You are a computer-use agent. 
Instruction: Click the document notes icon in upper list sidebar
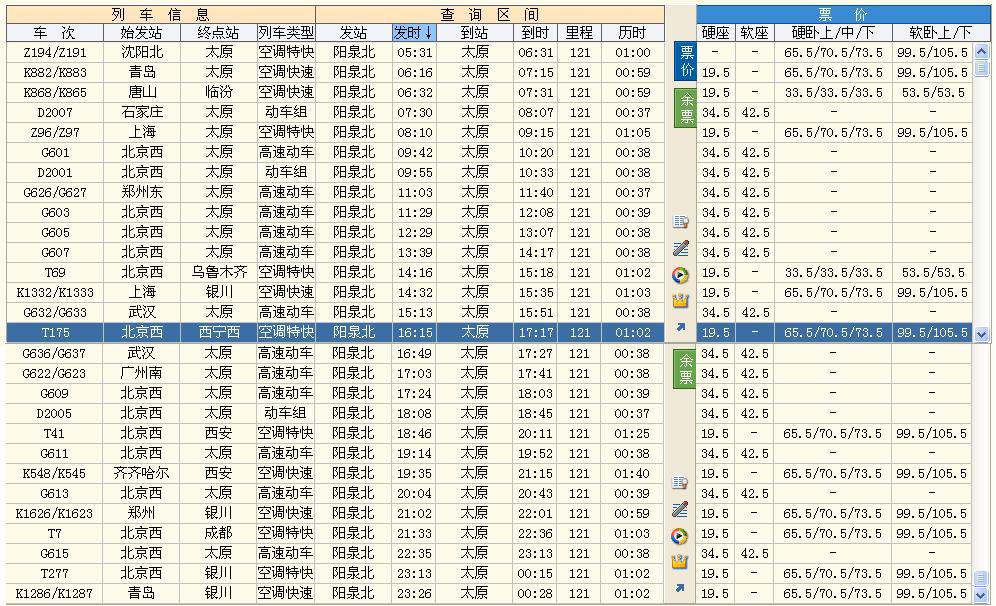click(680, 222)
